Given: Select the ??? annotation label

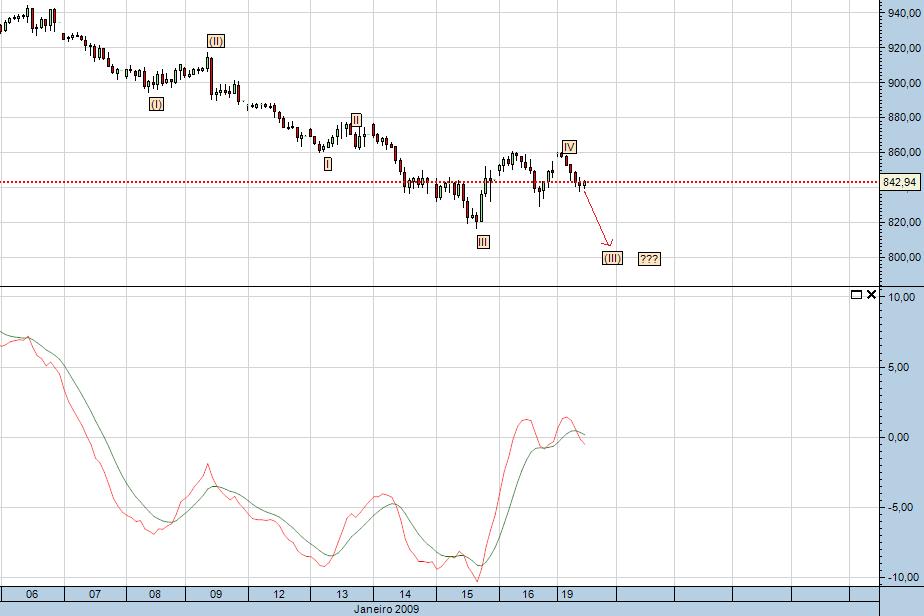Looking at the screenshot, I should point(649,259).
